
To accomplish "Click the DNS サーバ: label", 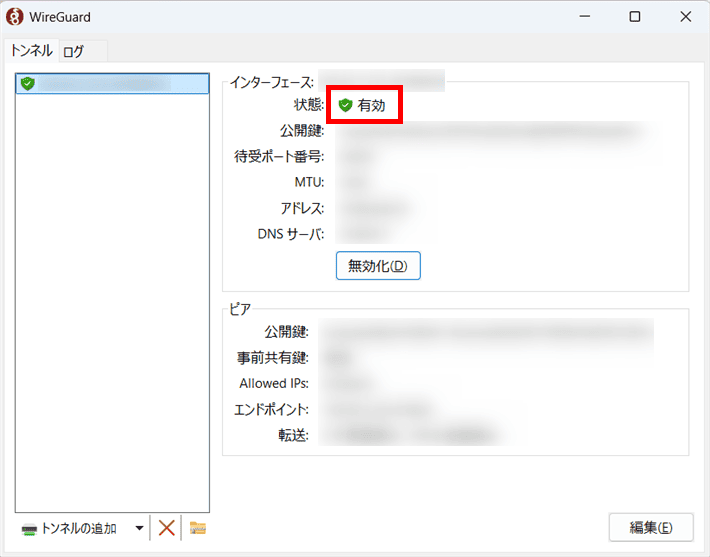I will [291, 234].
